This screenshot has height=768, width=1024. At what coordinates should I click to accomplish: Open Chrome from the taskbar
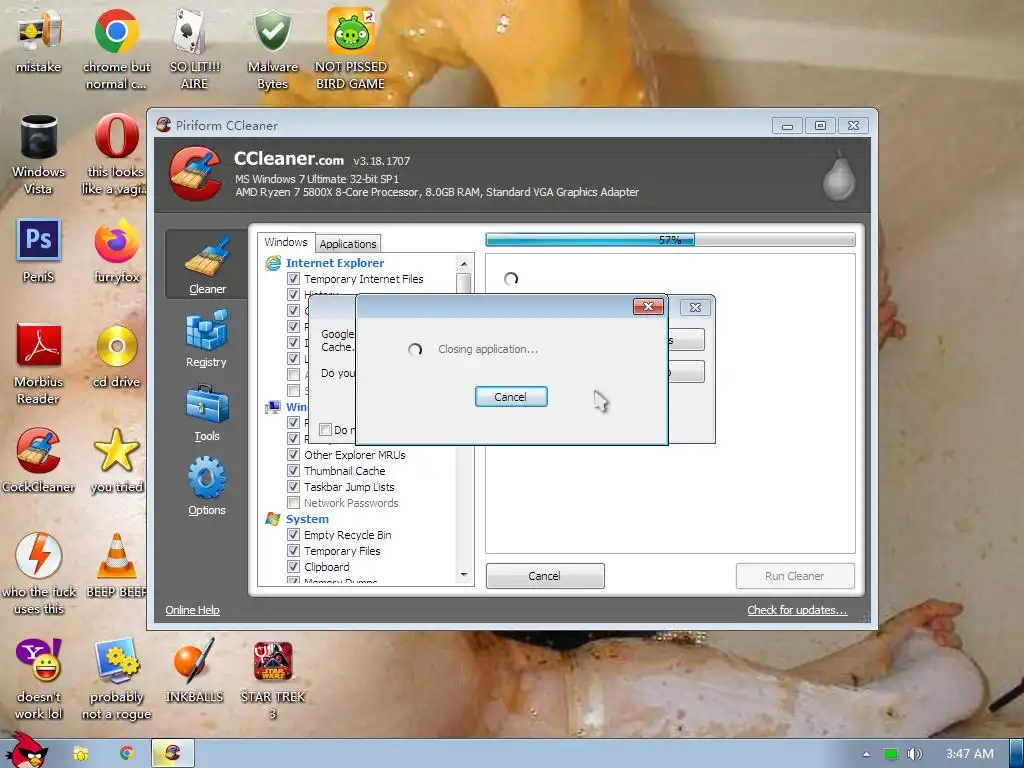[x=127, y=754]
